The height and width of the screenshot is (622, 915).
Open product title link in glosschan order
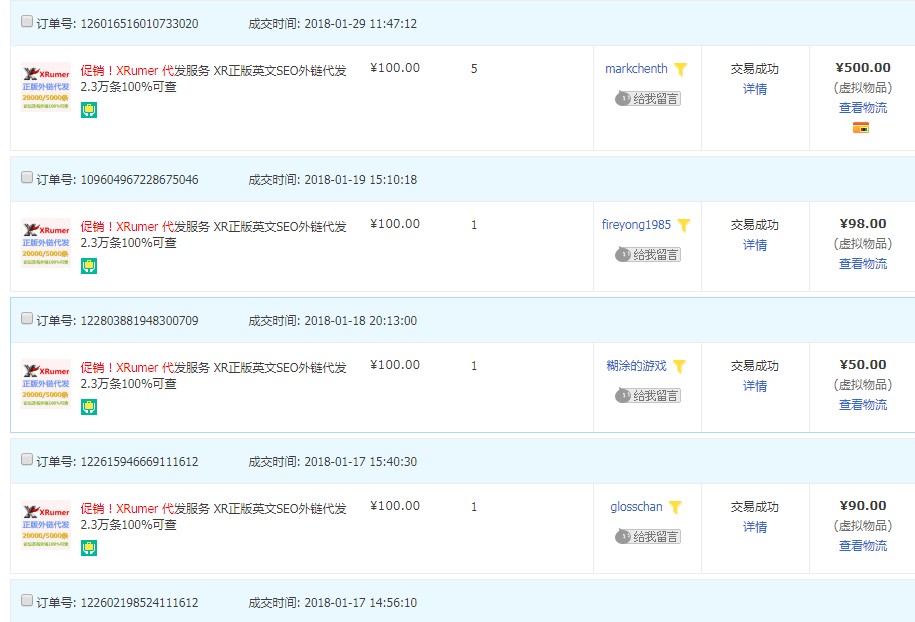pyautogui.click(x=214, y=517)
